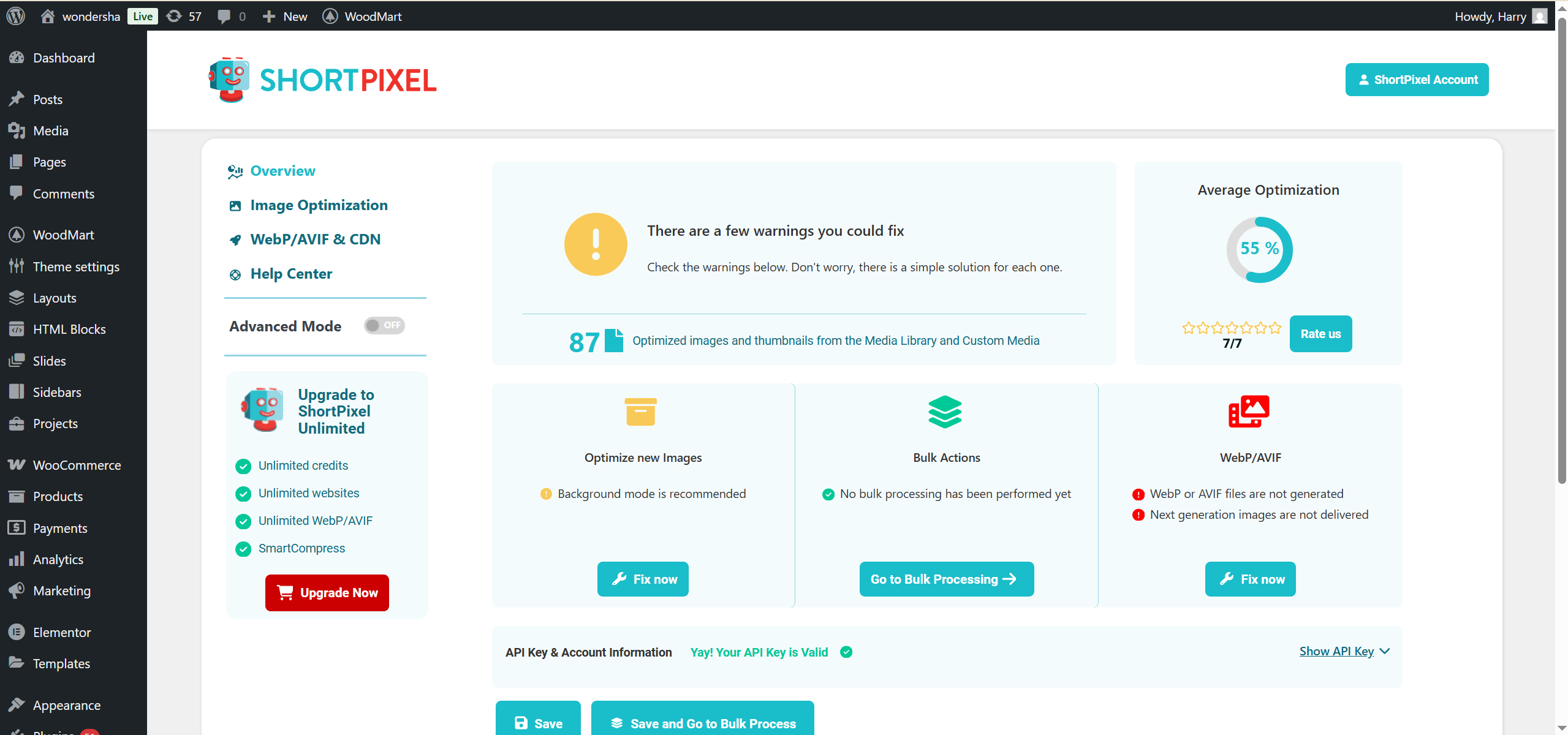
Task: Toggle Advanced Mode switch on
Action: tap(384, 326)
